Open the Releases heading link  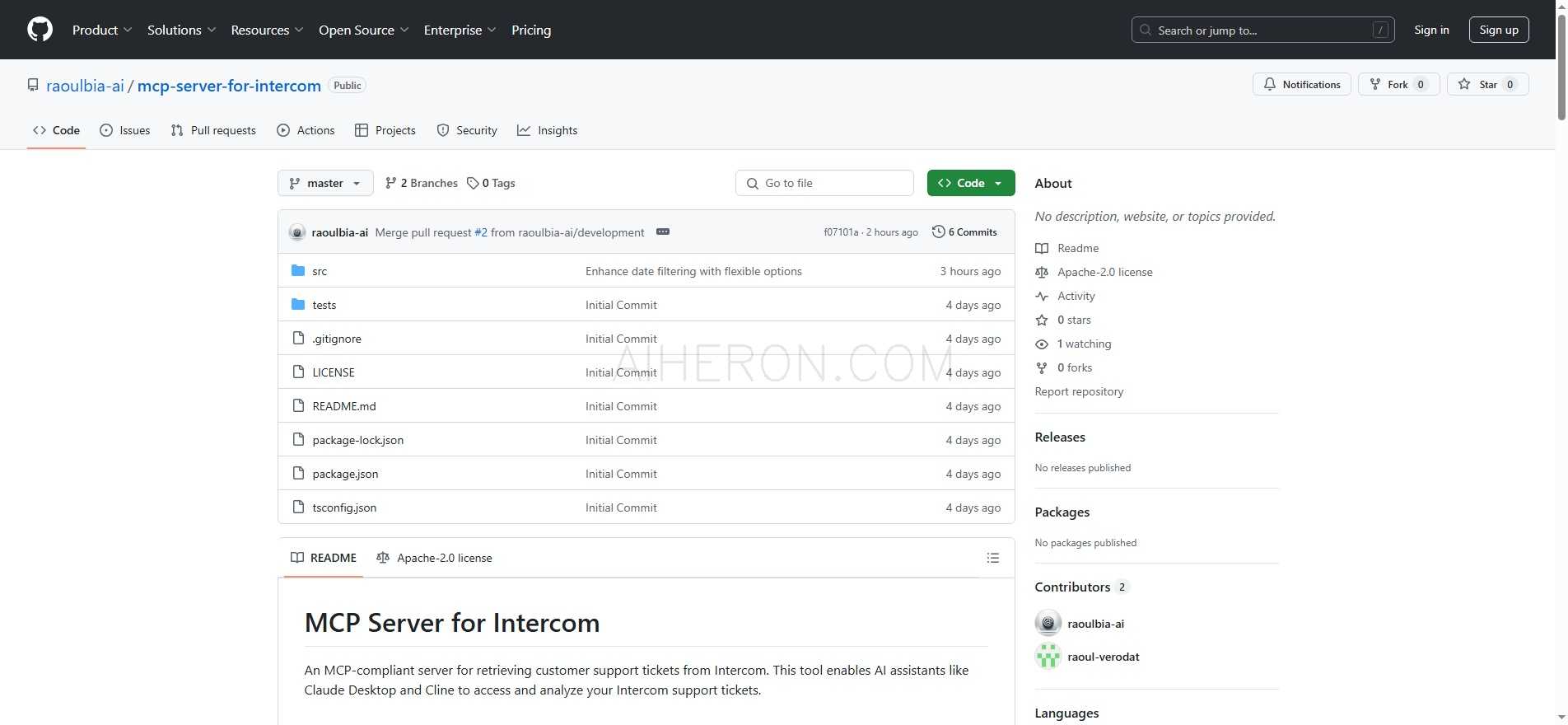(x=1060, y=437)
